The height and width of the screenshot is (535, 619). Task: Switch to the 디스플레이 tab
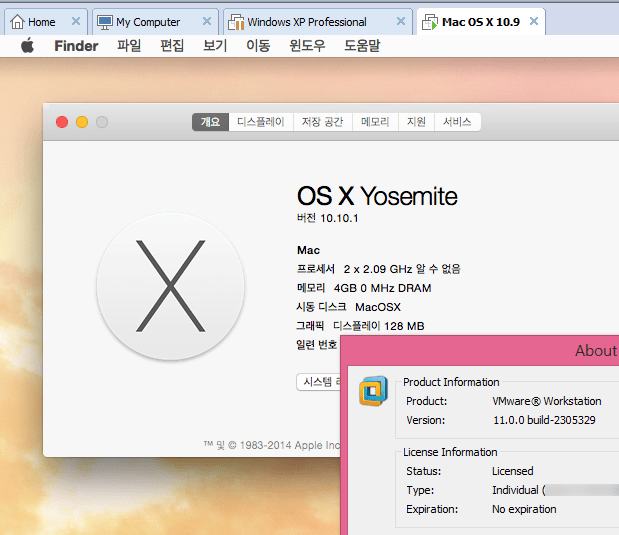point(261,122)
